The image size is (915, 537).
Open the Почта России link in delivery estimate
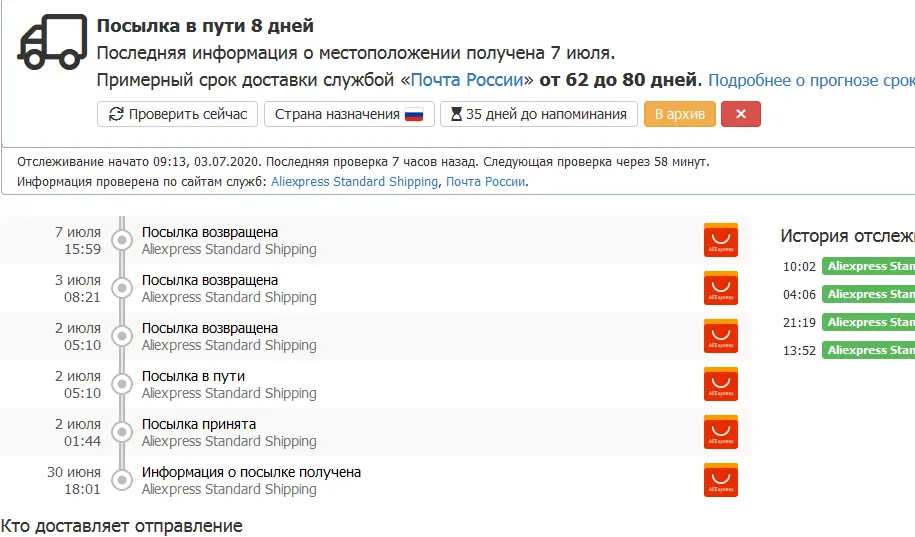pyautogui.click(x=467, y=80)
